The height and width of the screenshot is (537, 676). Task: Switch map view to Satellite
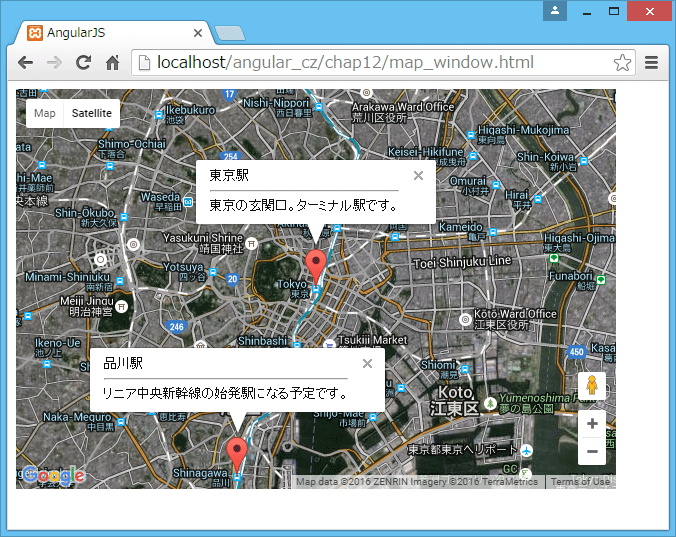91,113
